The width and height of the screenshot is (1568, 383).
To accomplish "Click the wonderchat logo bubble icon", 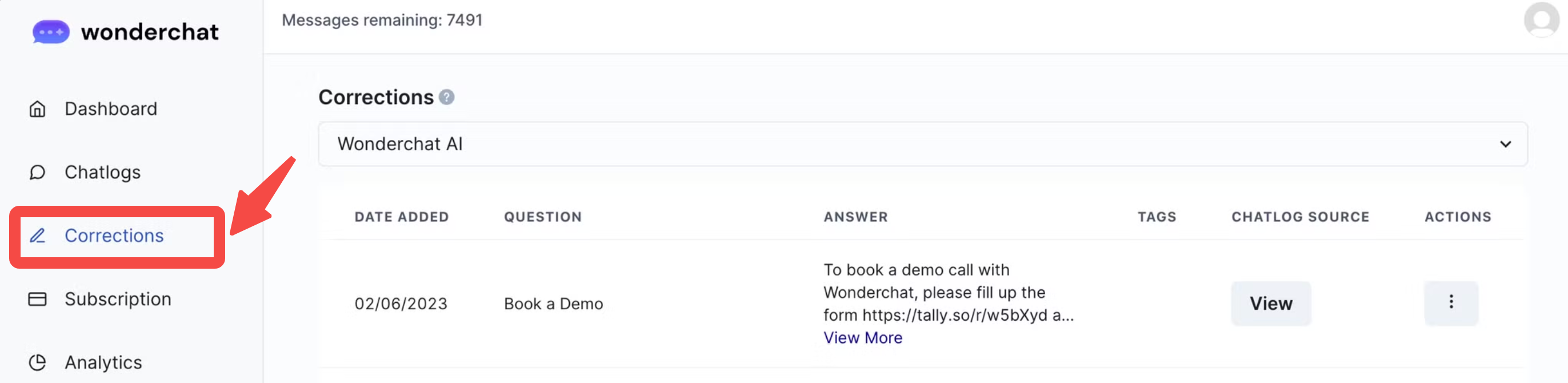I will (x=51, y=31).
